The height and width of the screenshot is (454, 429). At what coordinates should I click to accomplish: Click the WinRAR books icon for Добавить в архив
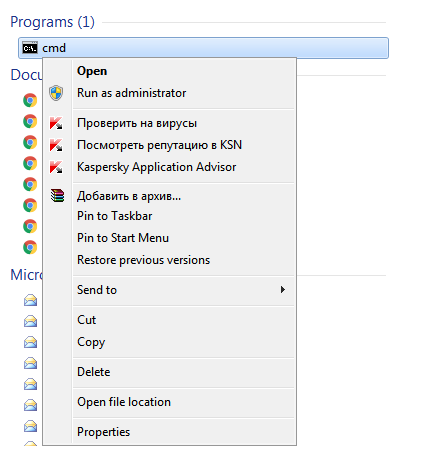point(57,196)
